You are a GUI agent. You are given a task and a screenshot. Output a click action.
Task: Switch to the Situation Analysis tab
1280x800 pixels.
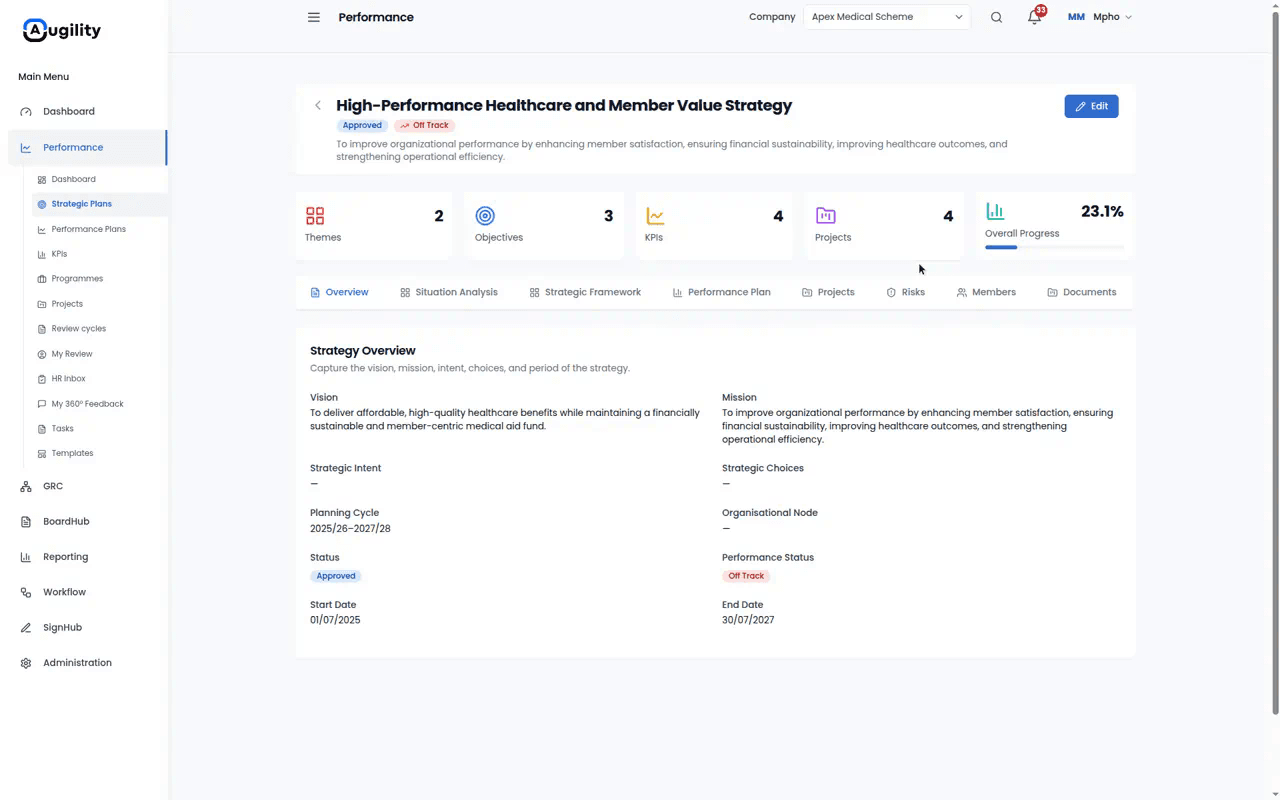[448, 292]
